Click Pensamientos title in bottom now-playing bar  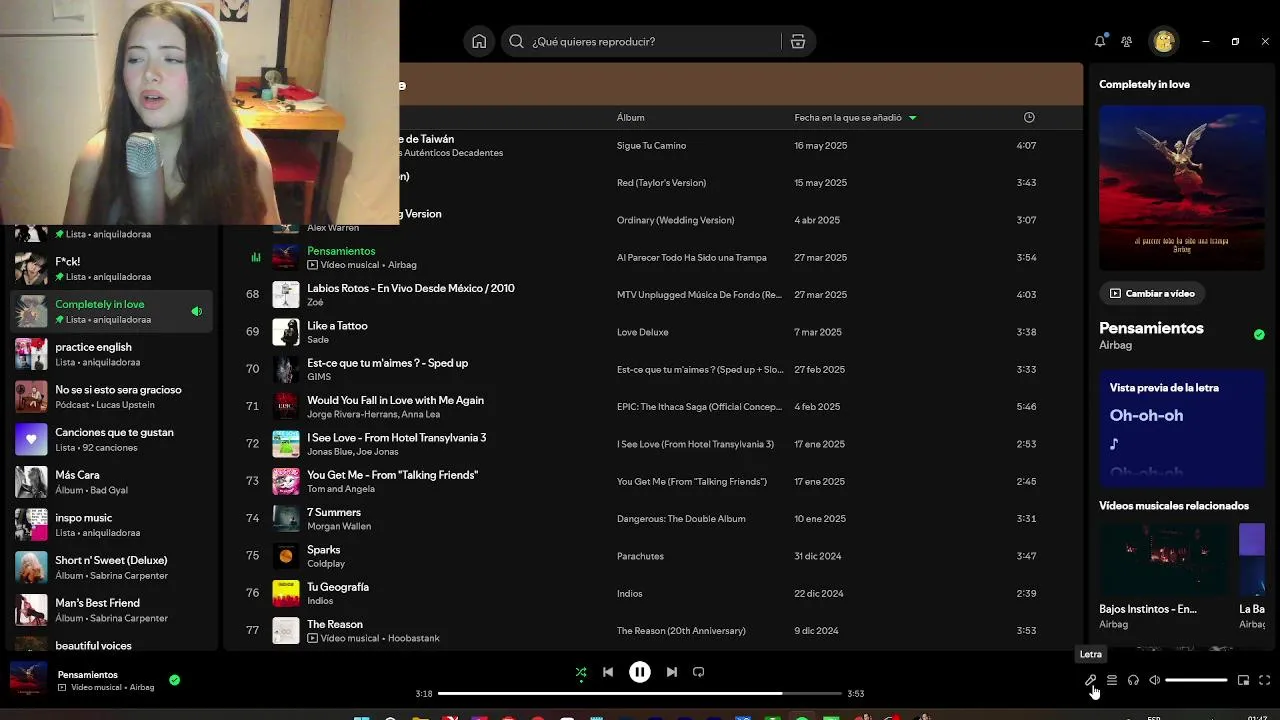tap(88, 674)
